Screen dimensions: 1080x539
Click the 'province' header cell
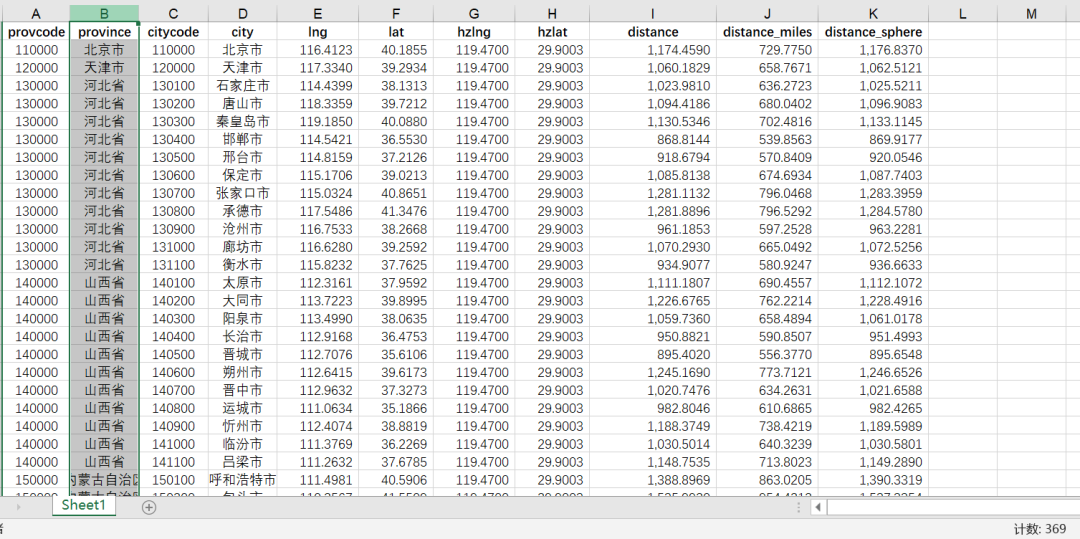[104, 32]
